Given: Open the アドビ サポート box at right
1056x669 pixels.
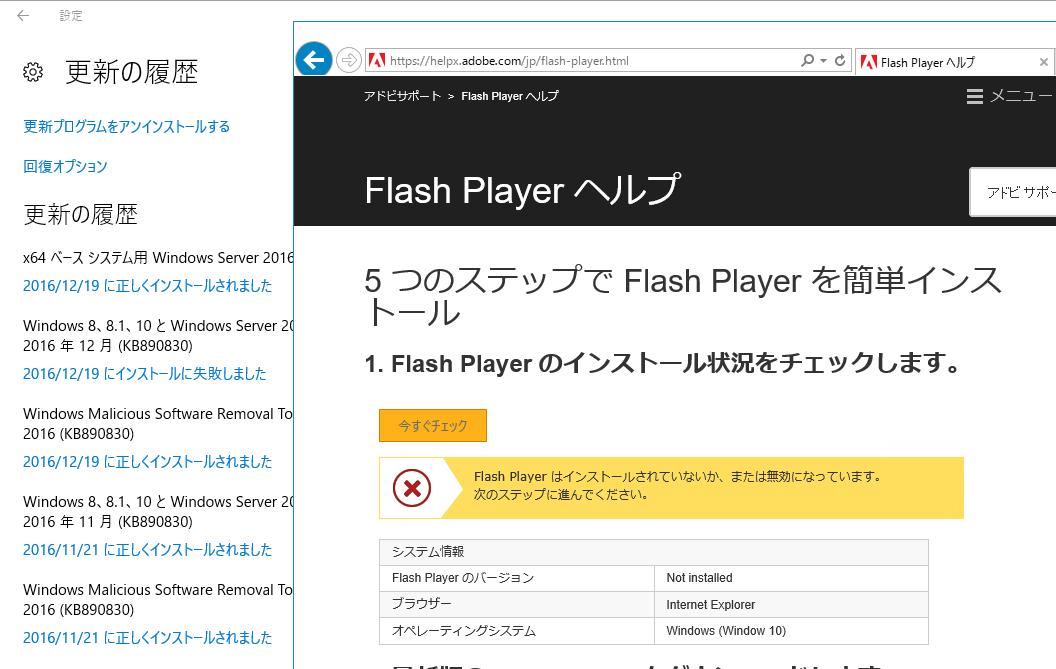Looking at the screenshot, I should click(1013, 193).
